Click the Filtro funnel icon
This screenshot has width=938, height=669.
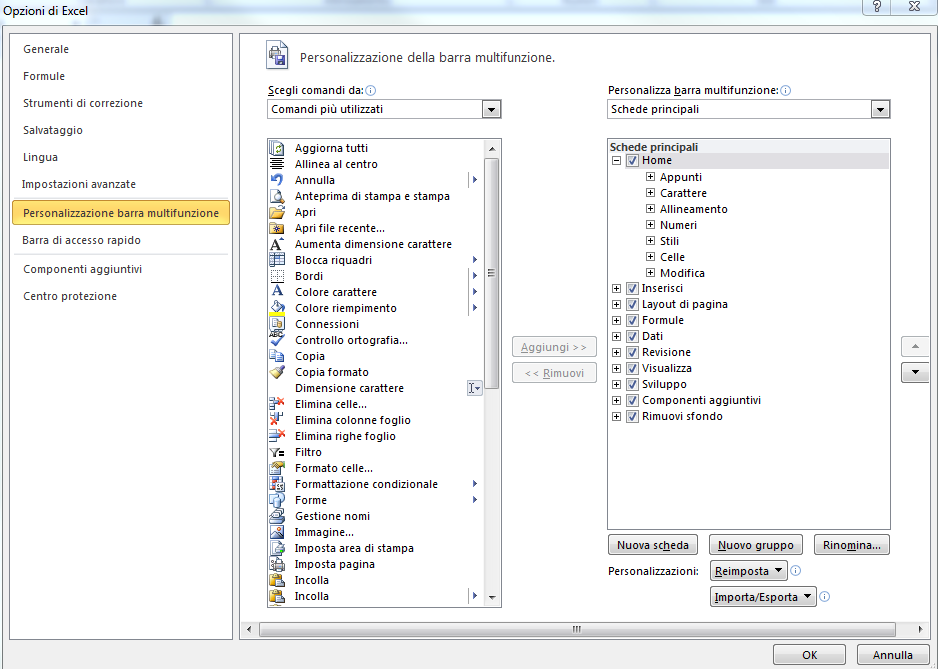tap(277, 452)
